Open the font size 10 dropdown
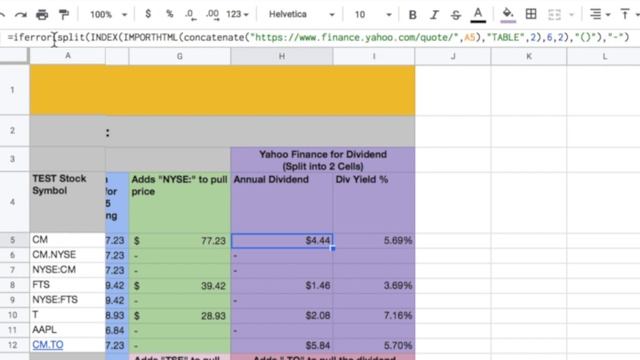This screenshot has width=640, height=360. 373,15
